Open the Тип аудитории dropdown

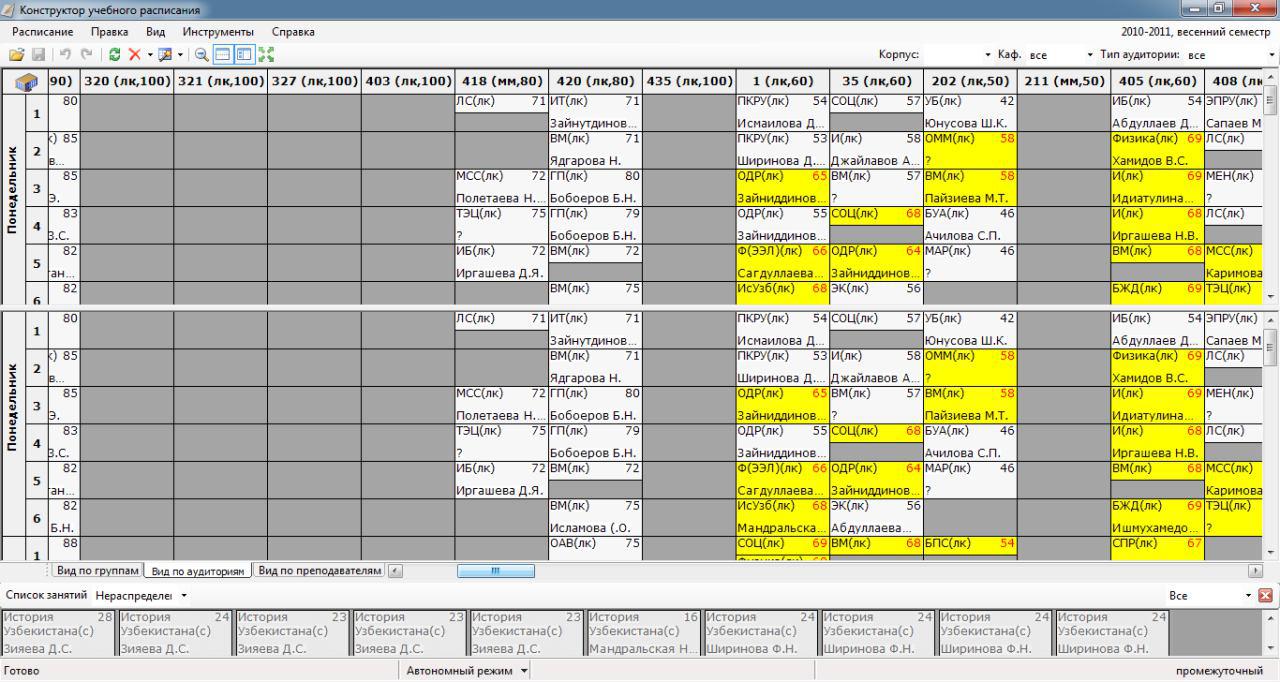[1271, 55]
